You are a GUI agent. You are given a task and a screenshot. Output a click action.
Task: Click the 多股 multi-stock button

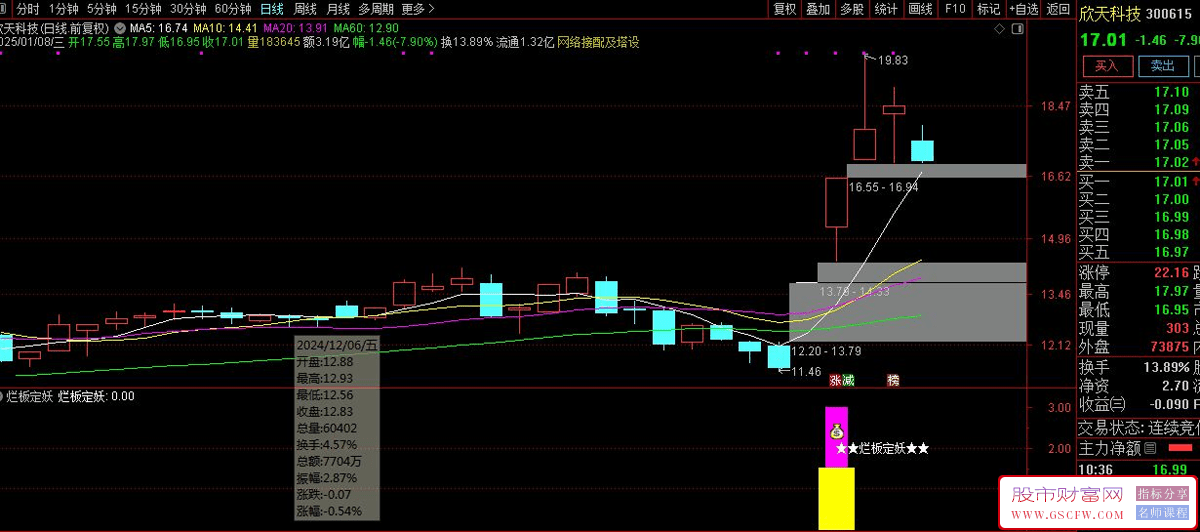click(851, 9)
